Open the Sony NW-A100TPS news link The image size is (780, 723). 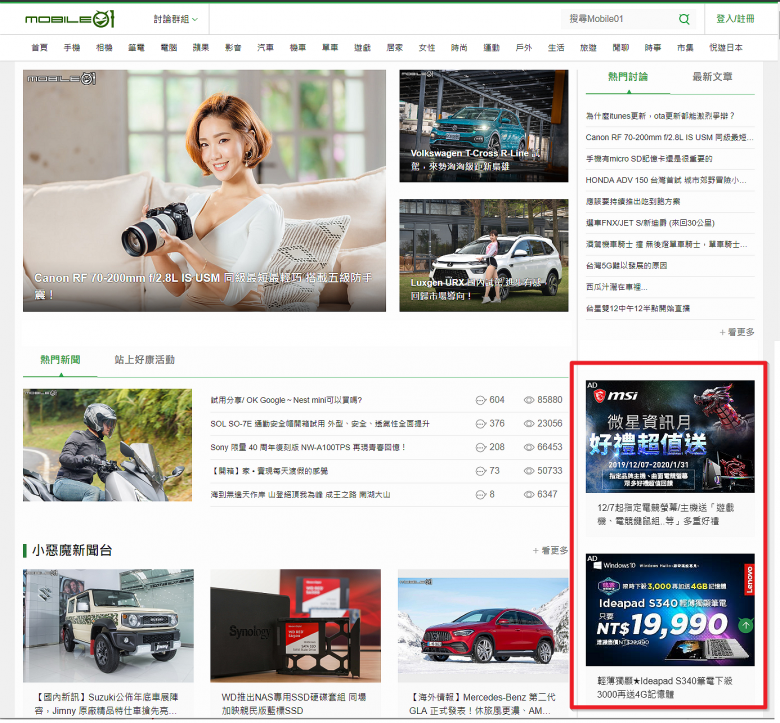coord(308,447)
